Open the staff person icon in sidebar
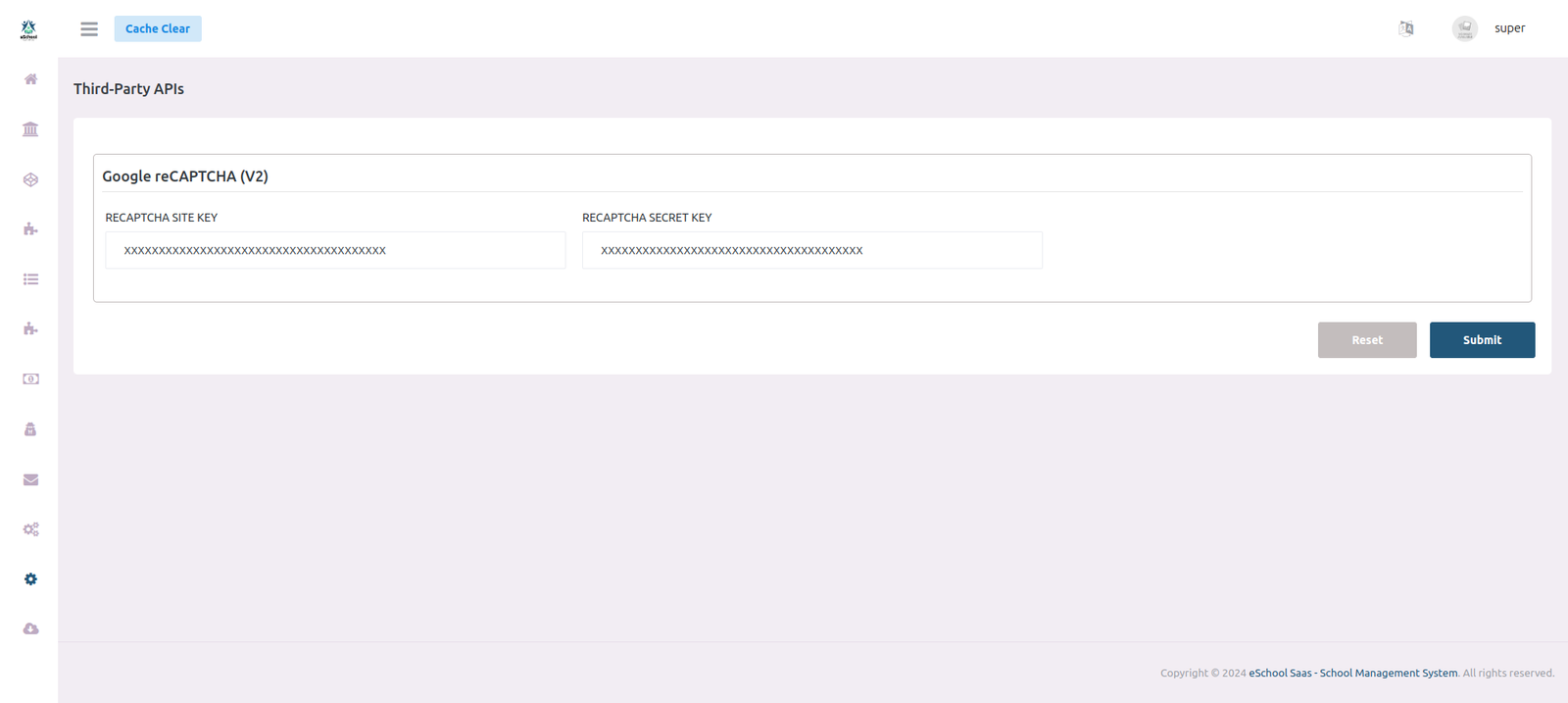The image size is (1568, 703). pyautogui.click(x=30, y=429)
